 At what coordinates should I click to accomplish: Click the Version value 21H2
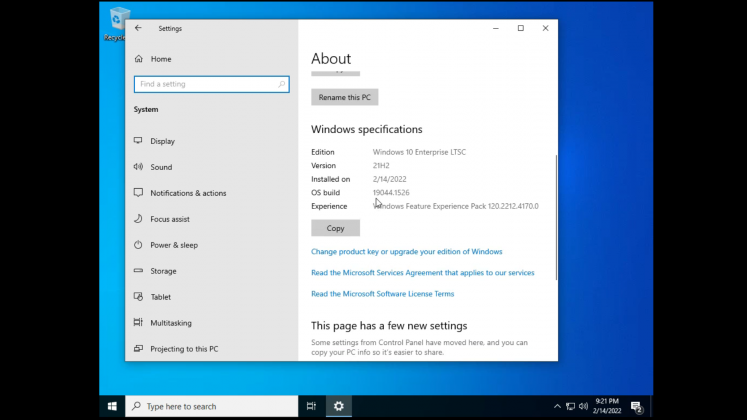click(381, 165)
